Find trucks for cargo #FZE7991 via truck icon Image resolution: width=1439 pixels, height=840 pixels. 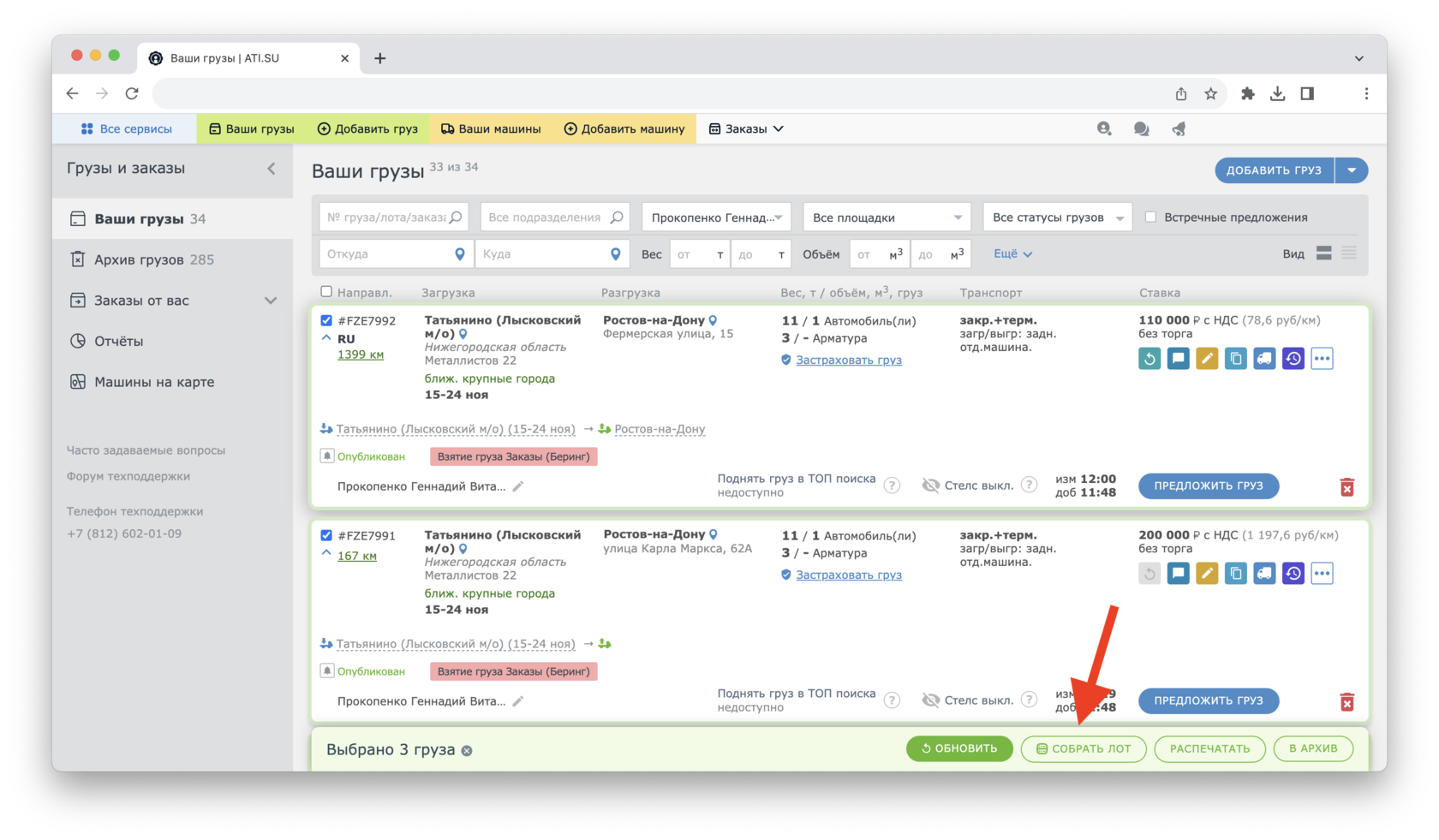[1264, 574]
